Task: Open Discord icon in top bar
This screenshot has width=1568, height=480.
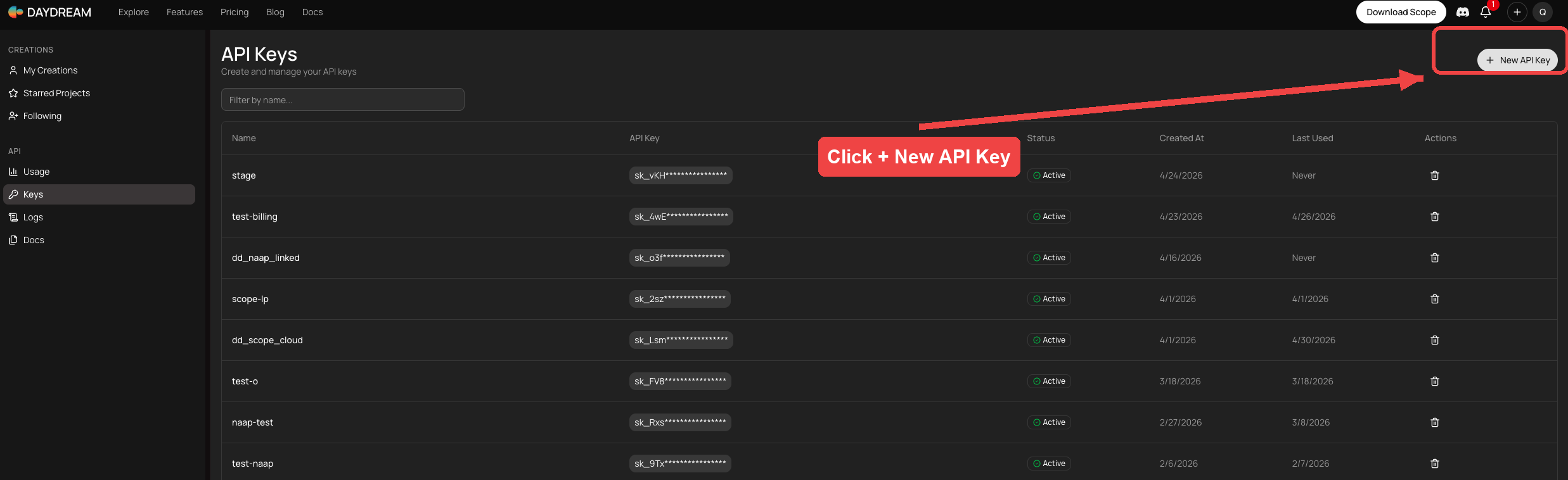Action: coord(1463,12)
